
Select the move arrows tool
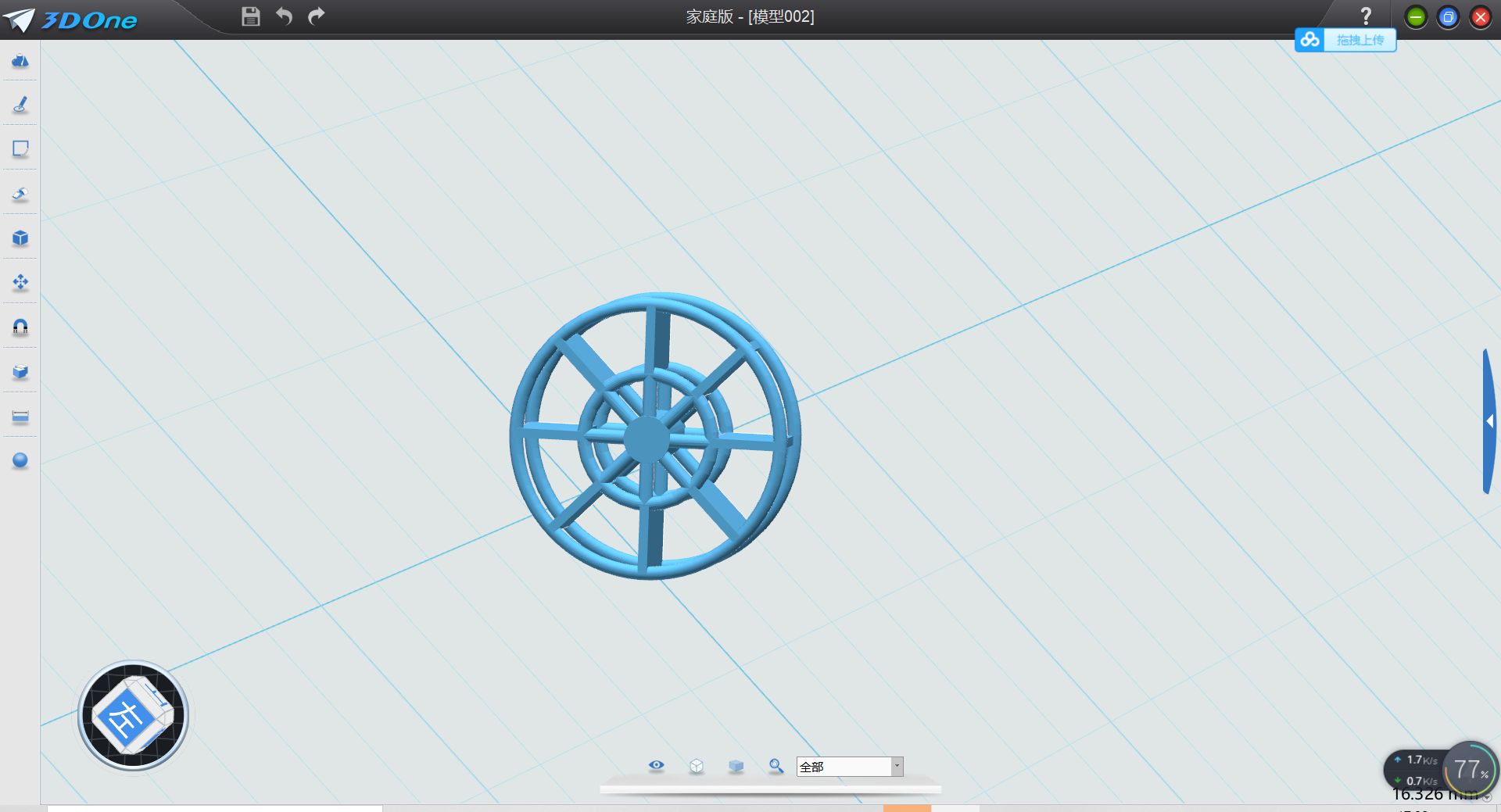(x=20, y=282)
